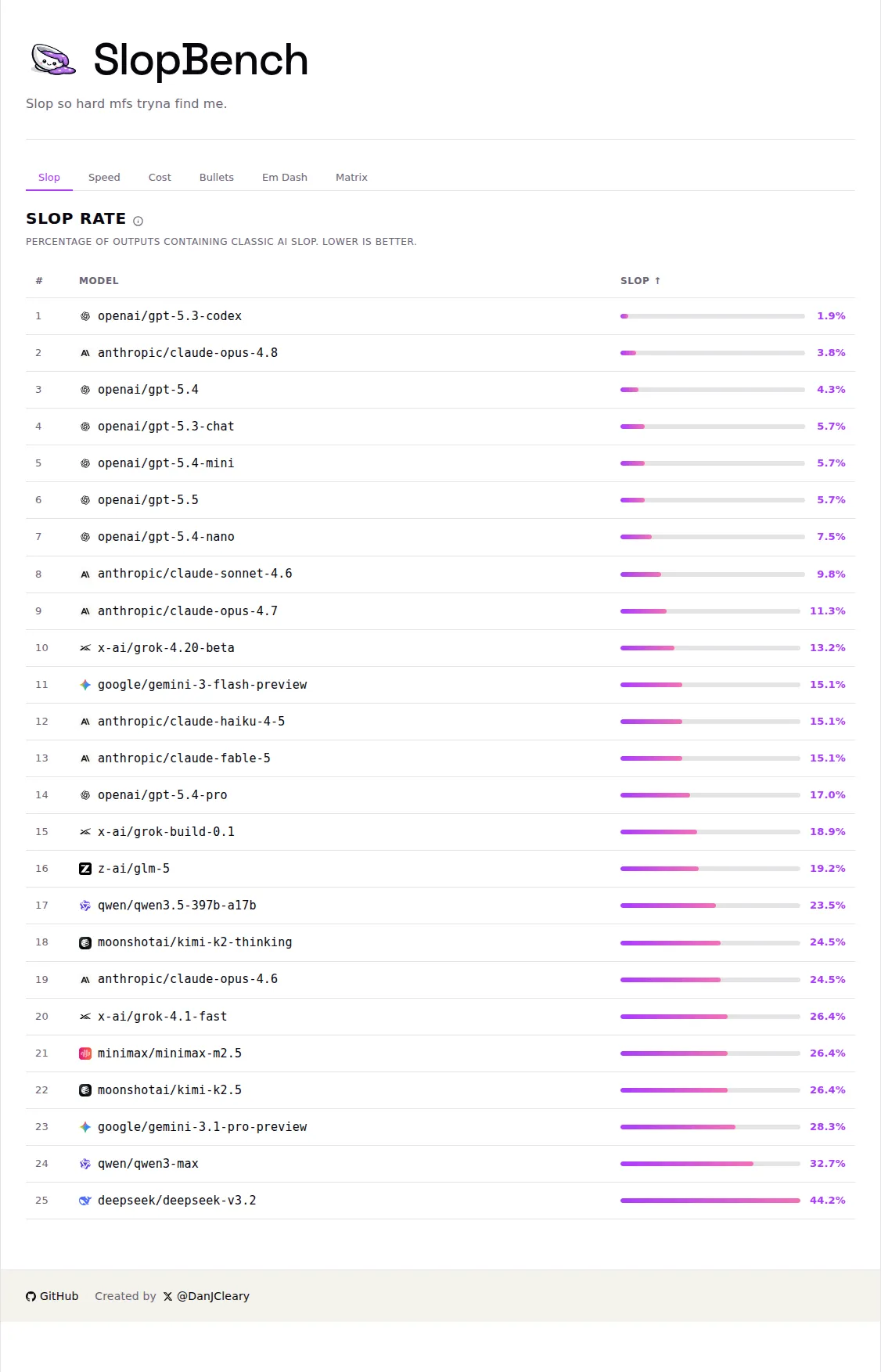Click the xAI icon next to grok-4.20-beta
881x1372 pixels.
(x=85, y=648)
